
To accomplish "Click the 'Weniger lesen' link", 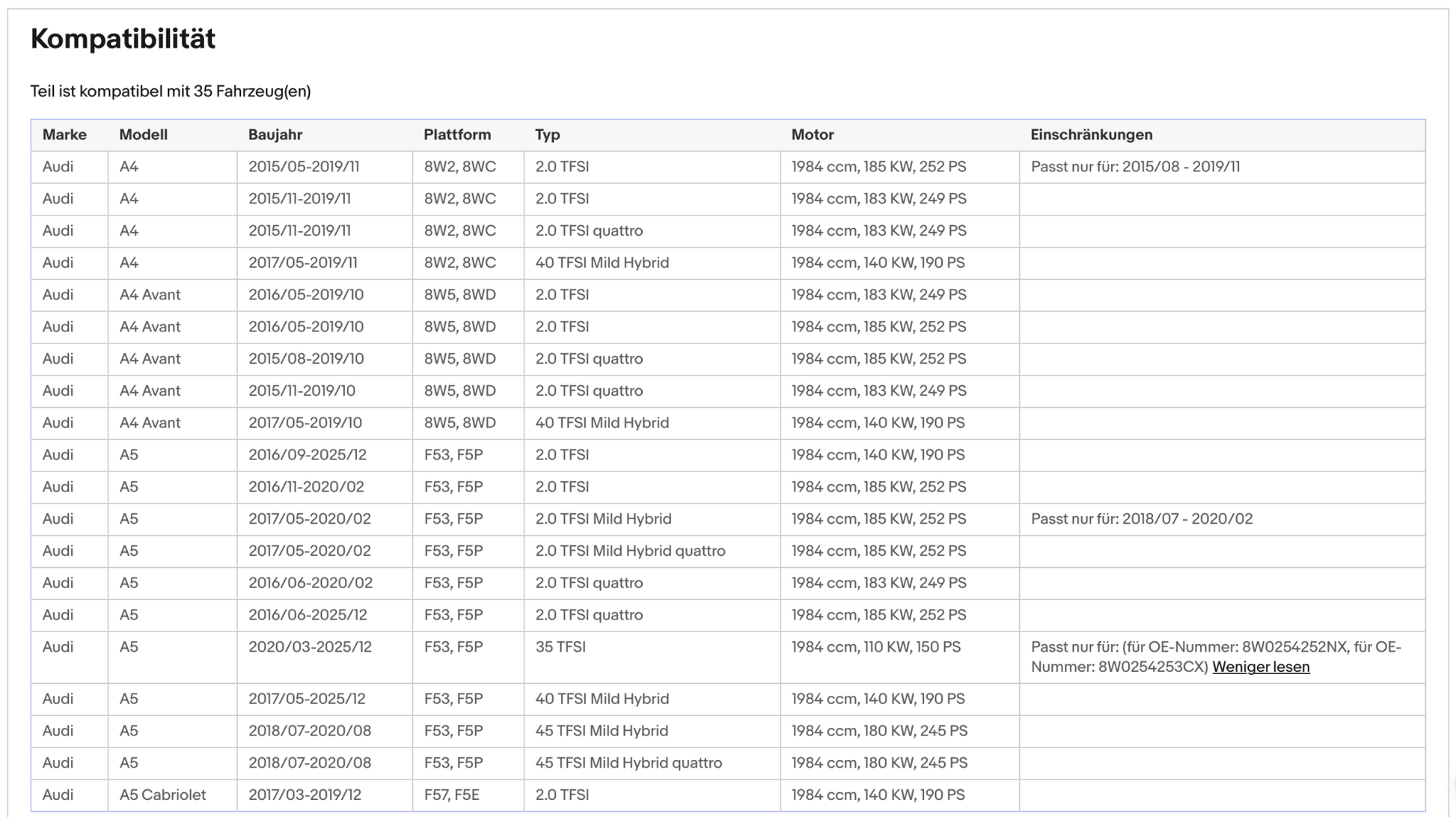I will point(1260,667).
